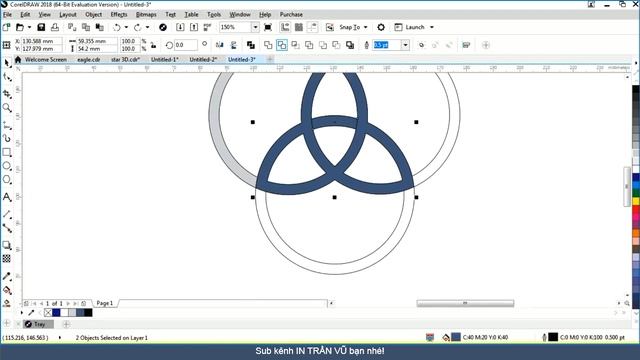Expand the Open button dropdown arrow

pyautogui.click(x=29, y=27)
